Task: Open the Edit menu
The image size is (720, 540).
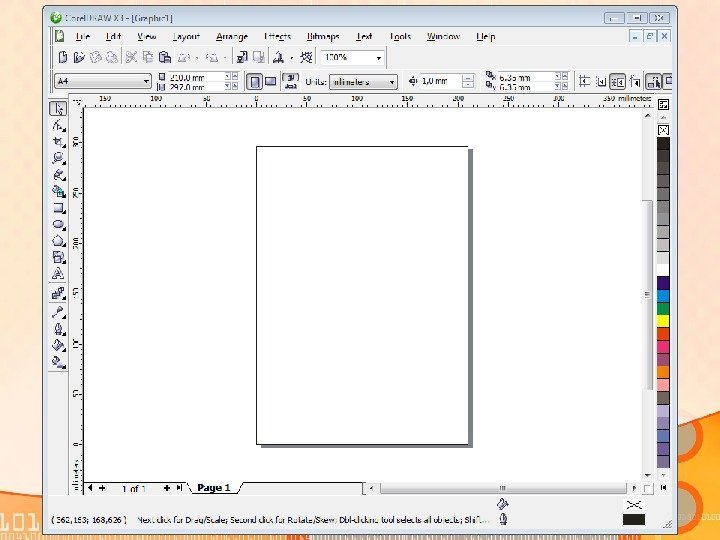Action: [x=113, y=36]
